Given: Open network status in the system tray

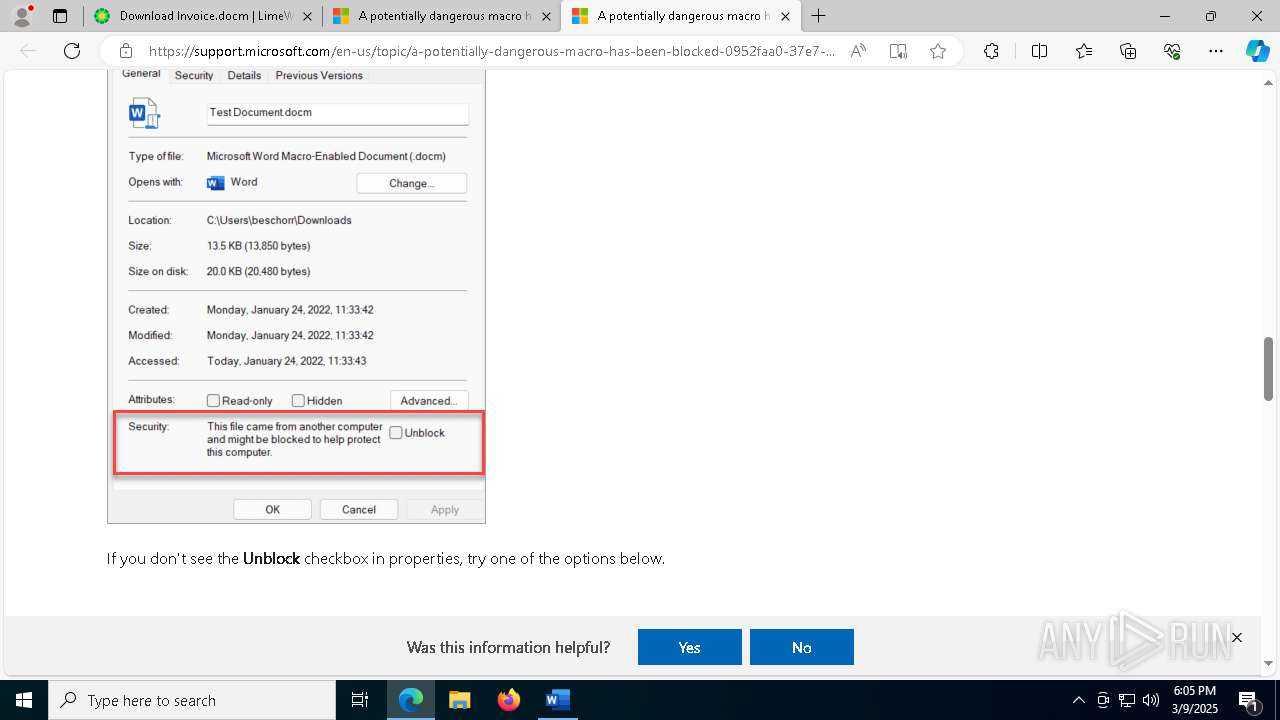Looking at the screenshot, I should [x=1127, y=700].
